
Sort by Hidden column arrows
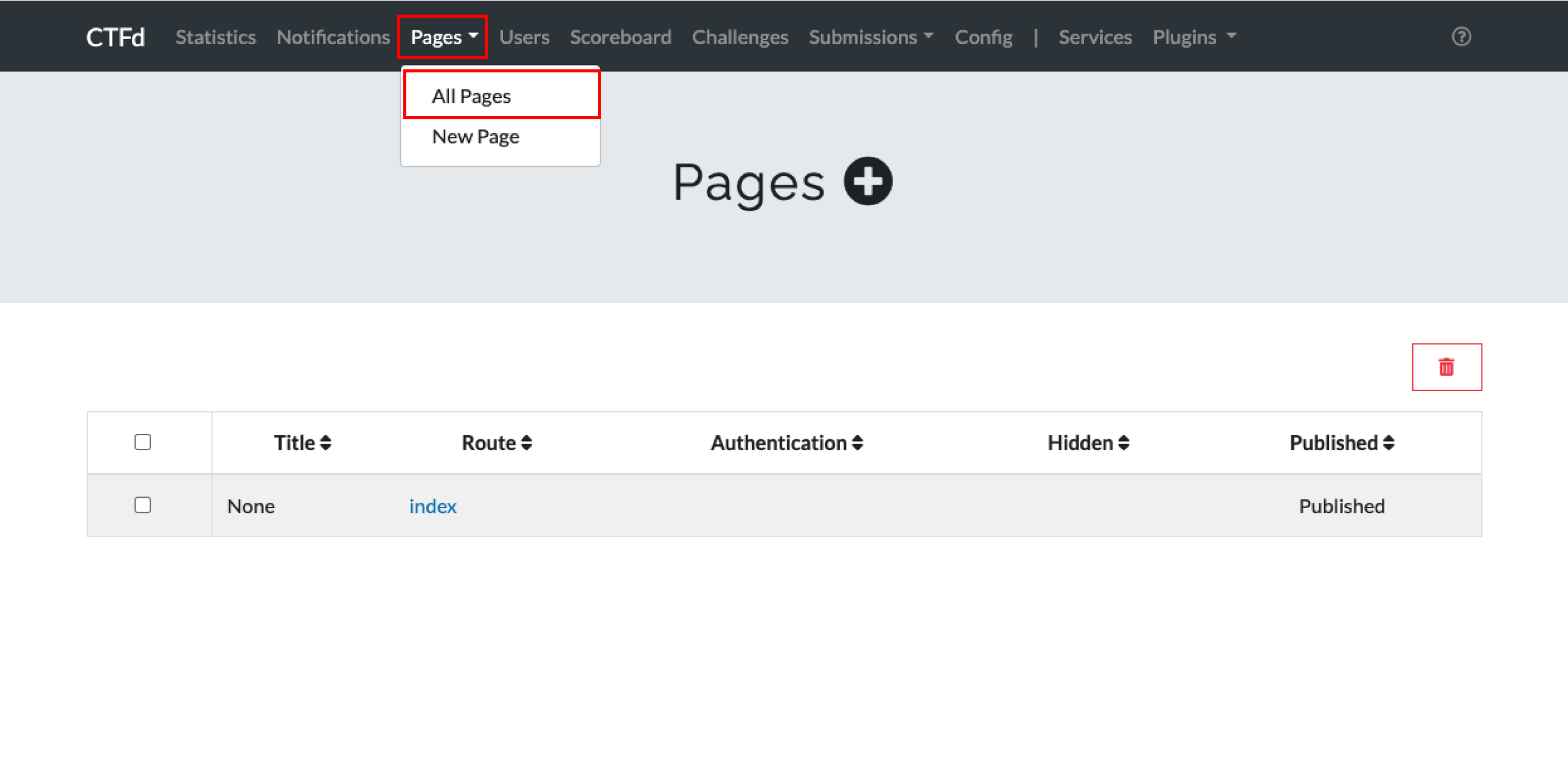pyautogui.click(x=1123, y=443)
